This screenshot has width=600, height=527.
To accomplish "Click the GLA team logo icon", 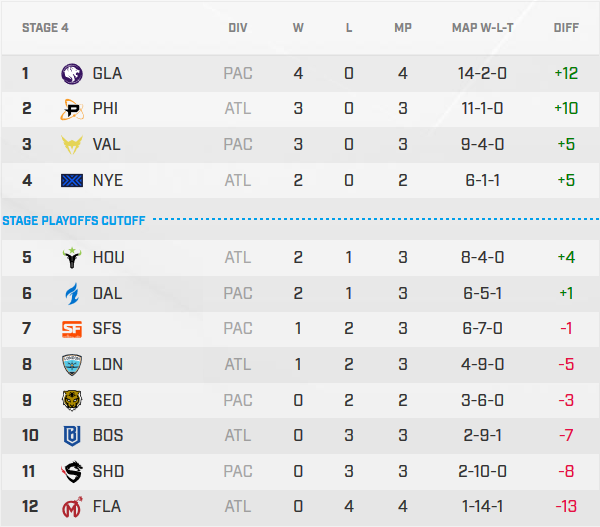I will [x=73, y=73].
